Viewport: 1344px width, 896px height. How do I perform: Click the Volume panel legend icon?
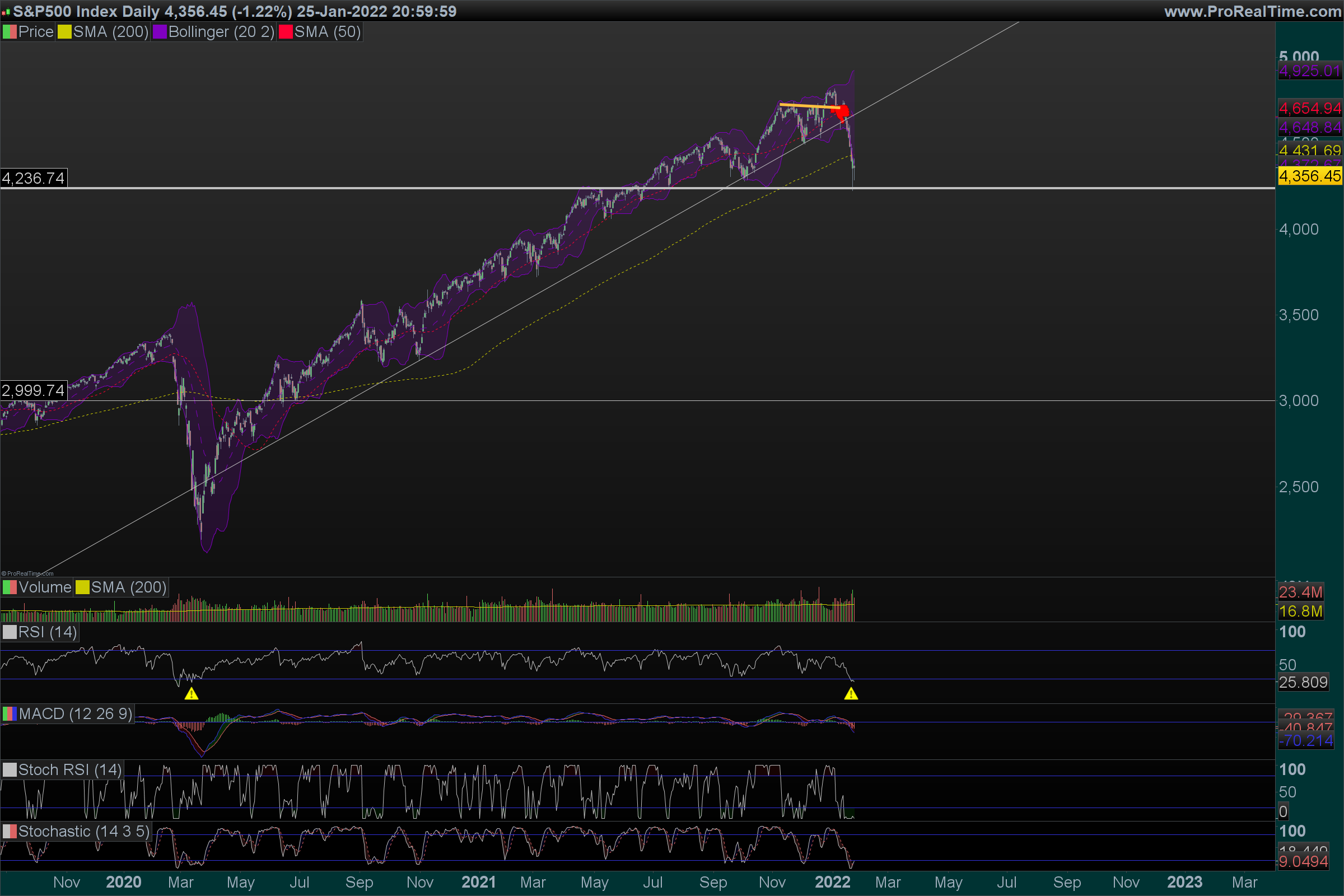10,587
